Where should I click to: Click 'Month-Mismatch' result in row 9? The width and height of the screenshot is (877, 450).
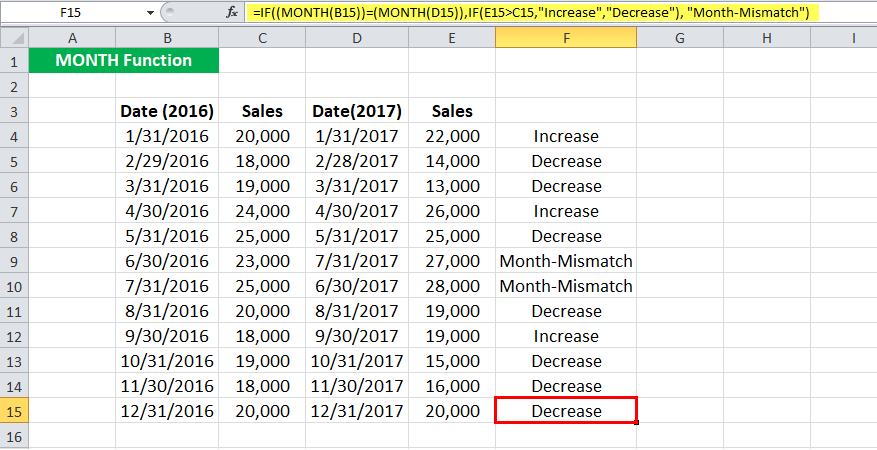coord(566,261)
